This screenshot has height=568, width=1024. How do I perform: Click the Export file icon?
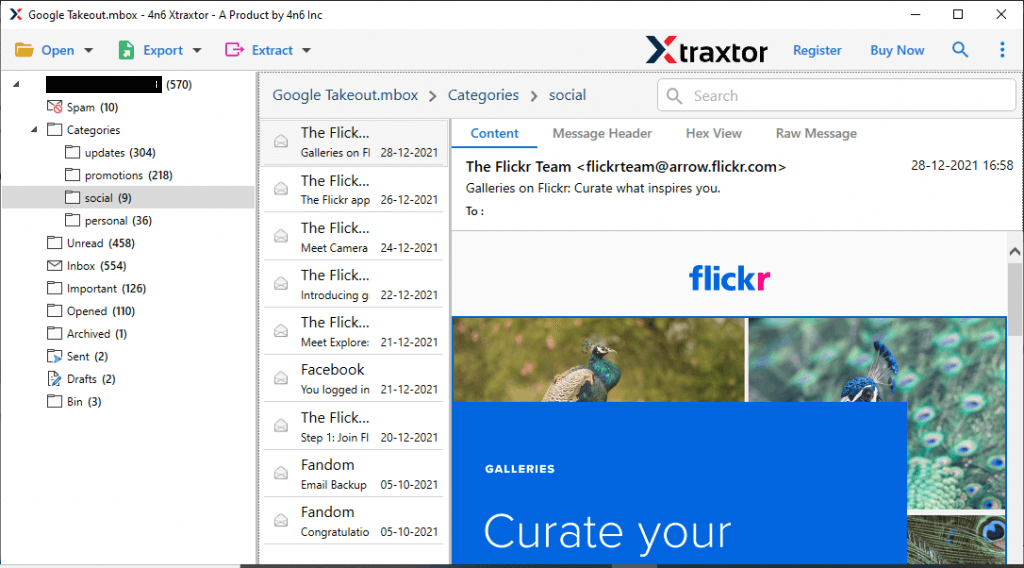126,50
